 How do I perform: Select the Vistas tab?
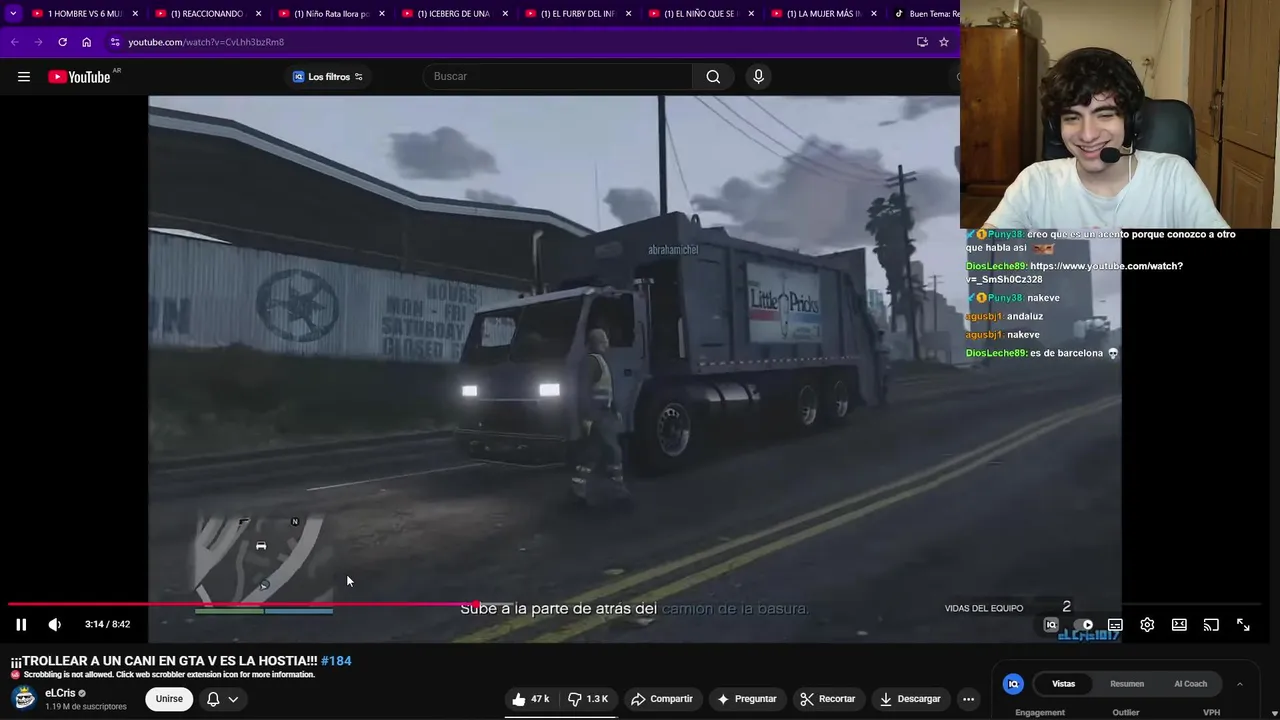pyautogui.click(x=1064, y=684)
